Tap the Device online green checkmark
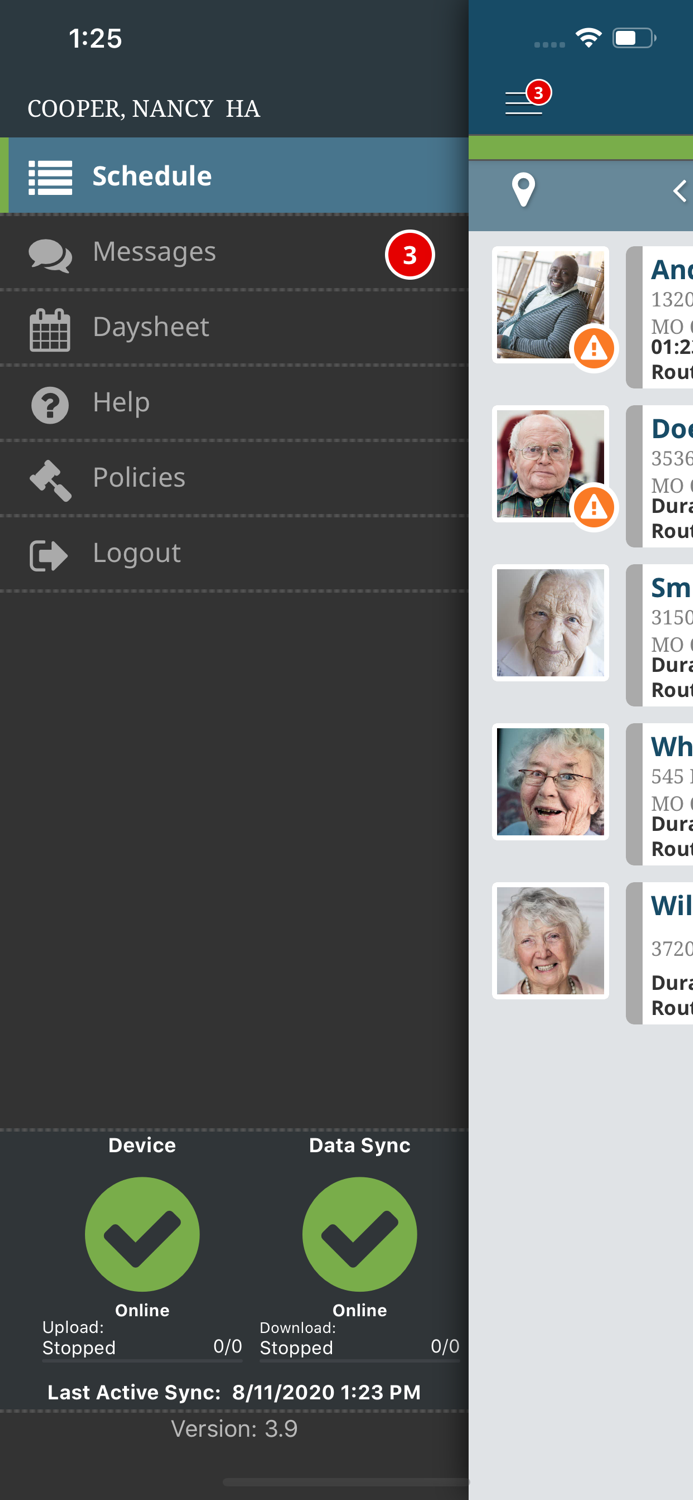 (x=142, y=1234)
